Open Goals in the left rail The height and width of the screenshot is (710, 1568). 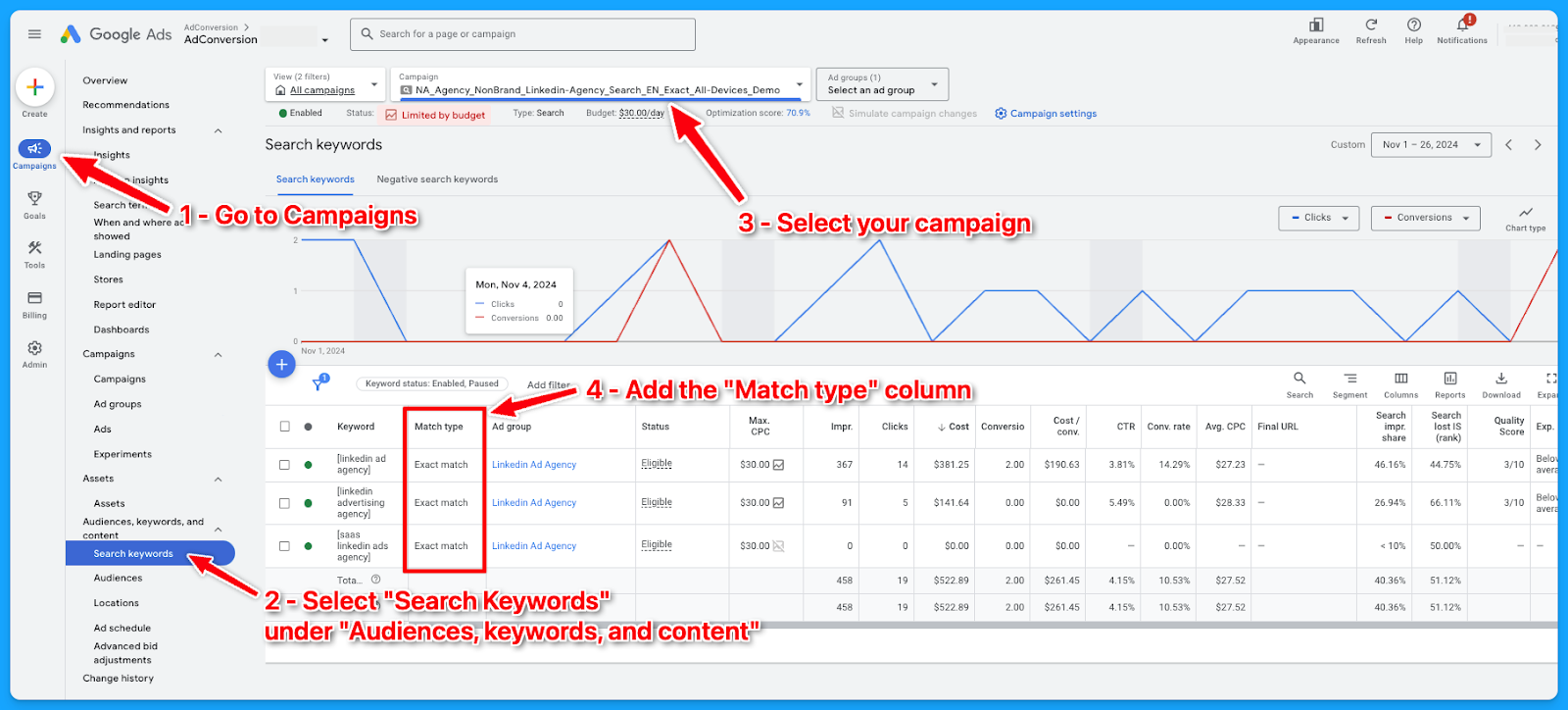(x=34, y=204)
